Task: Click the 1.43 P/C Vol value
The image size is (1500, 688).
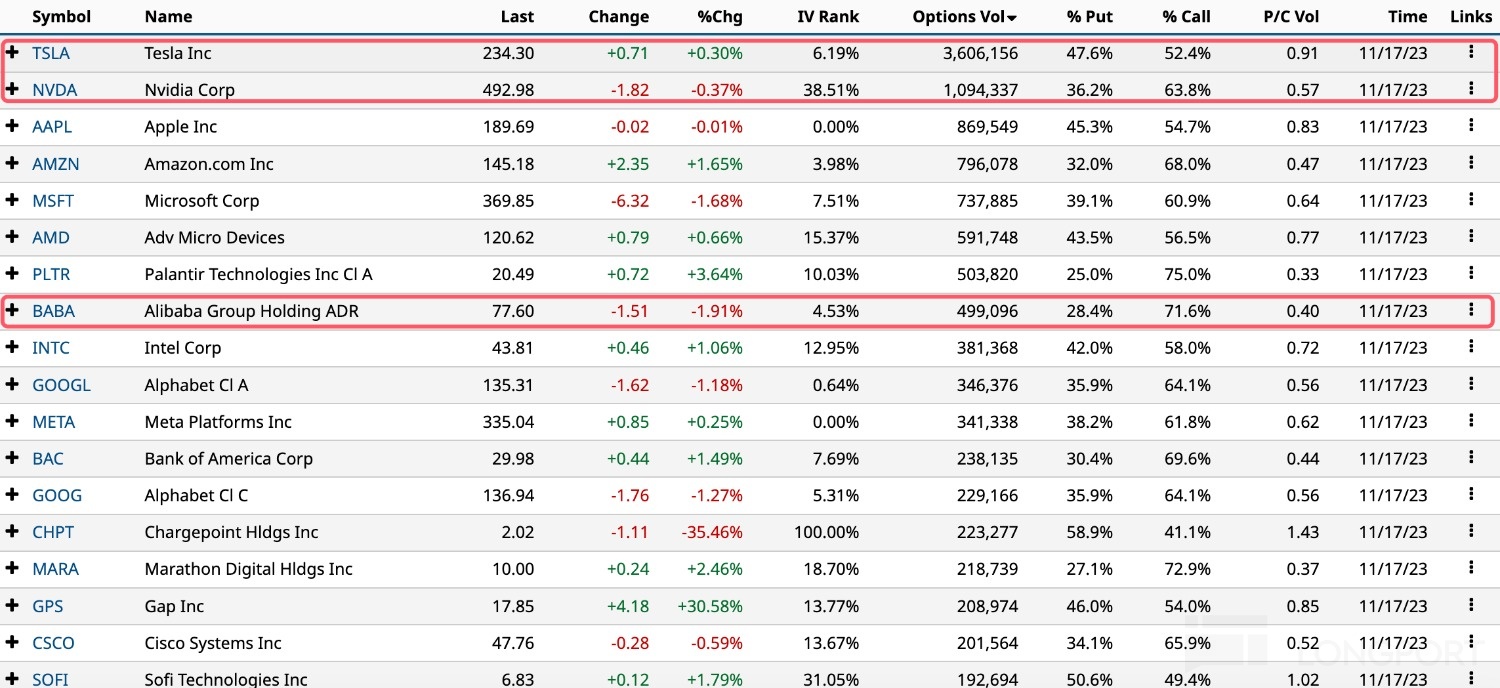Action: 1303,533
